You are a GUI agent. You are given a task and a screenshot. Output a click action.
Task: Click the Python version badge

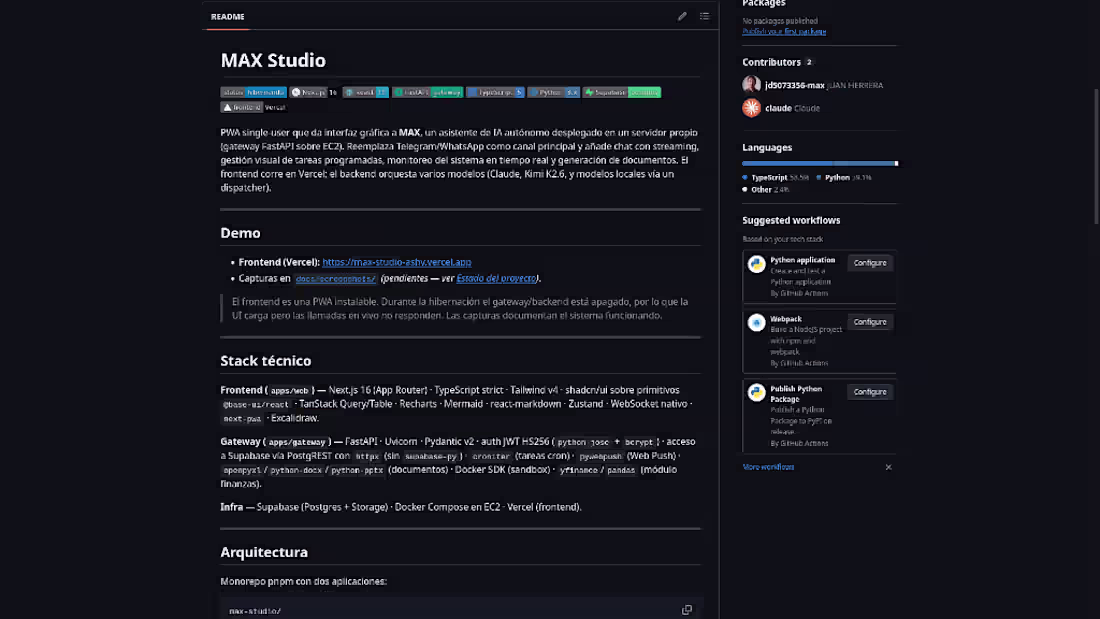click(554, 92)
